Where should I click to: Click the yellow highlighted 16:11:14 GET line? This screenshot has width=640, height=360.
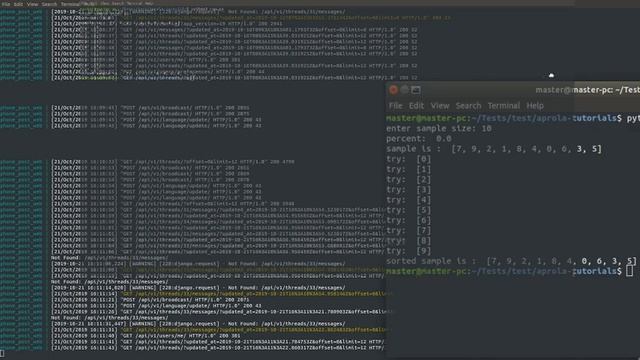pos(218,294)
